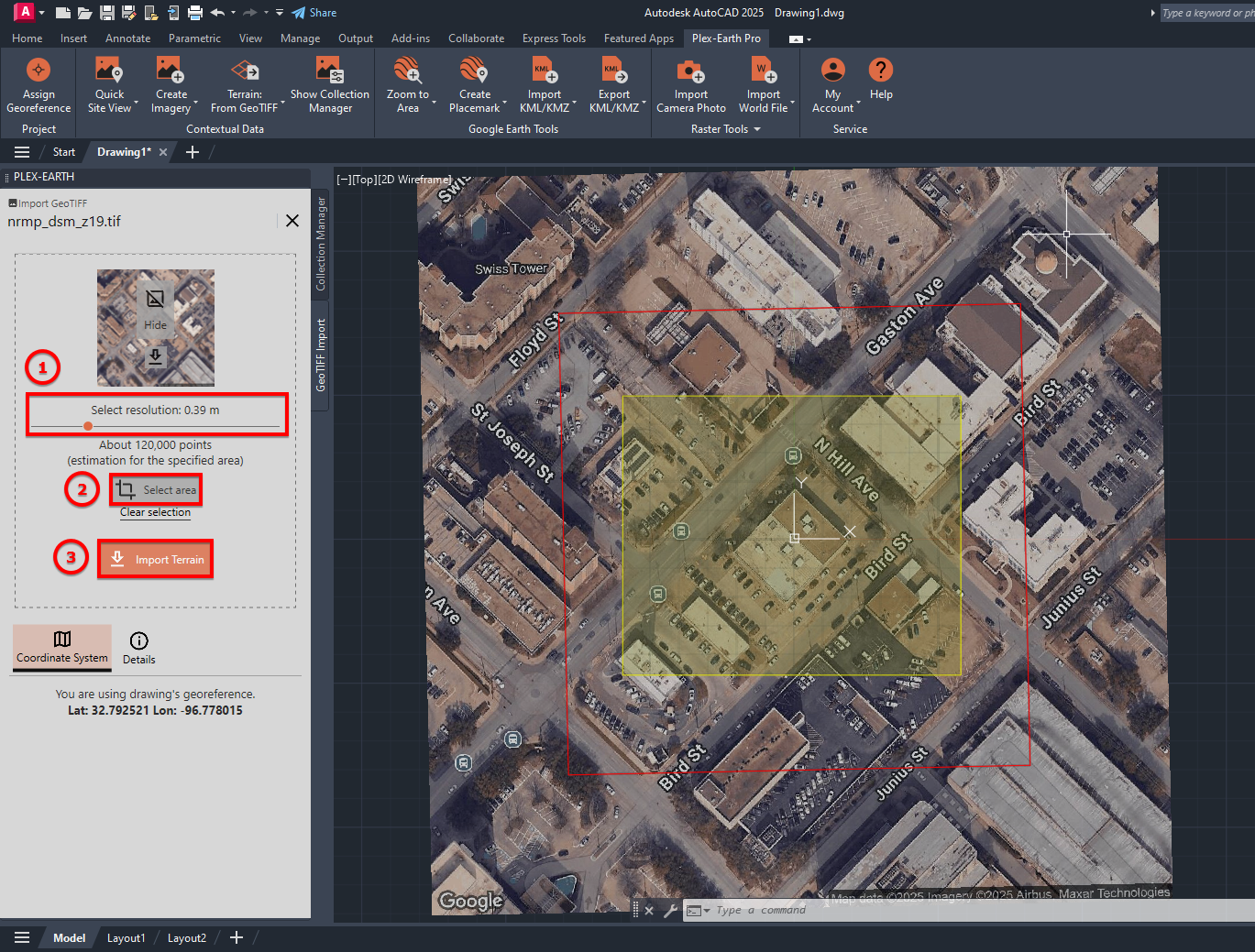The height and width of the screenshot is (952, 1255).
Task: Select the Plex-Earth Pro tab
Action: [726, 38]
